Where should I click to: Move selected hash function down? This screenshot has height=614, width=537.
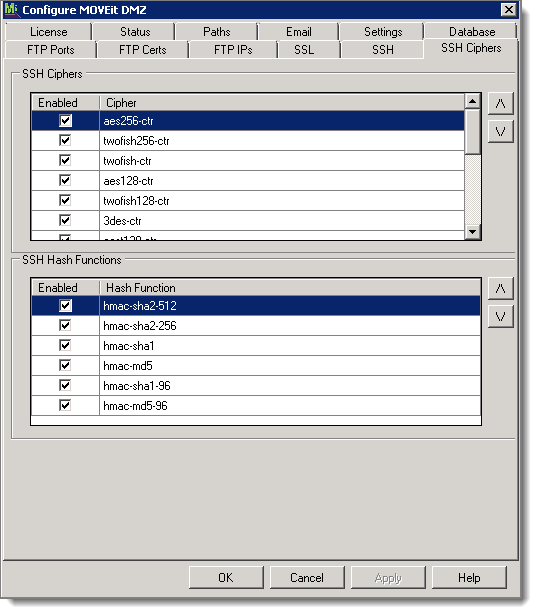pos(500,316)
